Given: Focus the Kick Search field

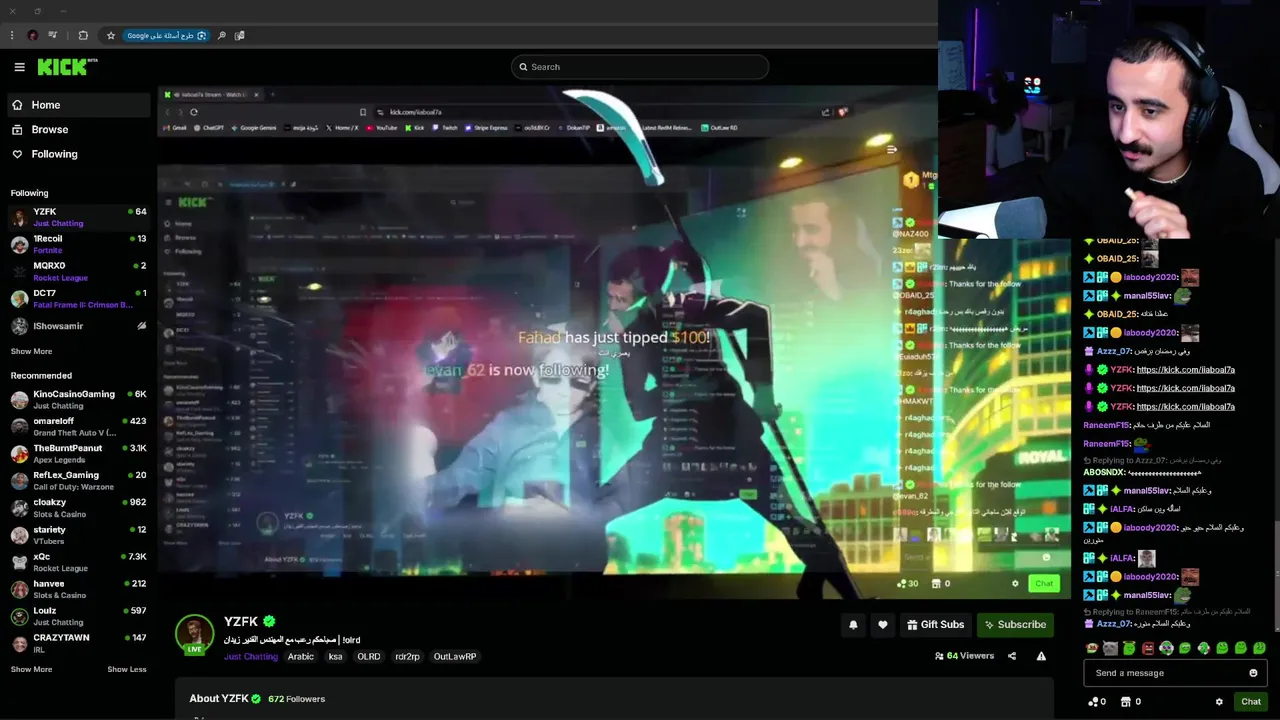Looking at the screenshot, I should click(640, 67).
